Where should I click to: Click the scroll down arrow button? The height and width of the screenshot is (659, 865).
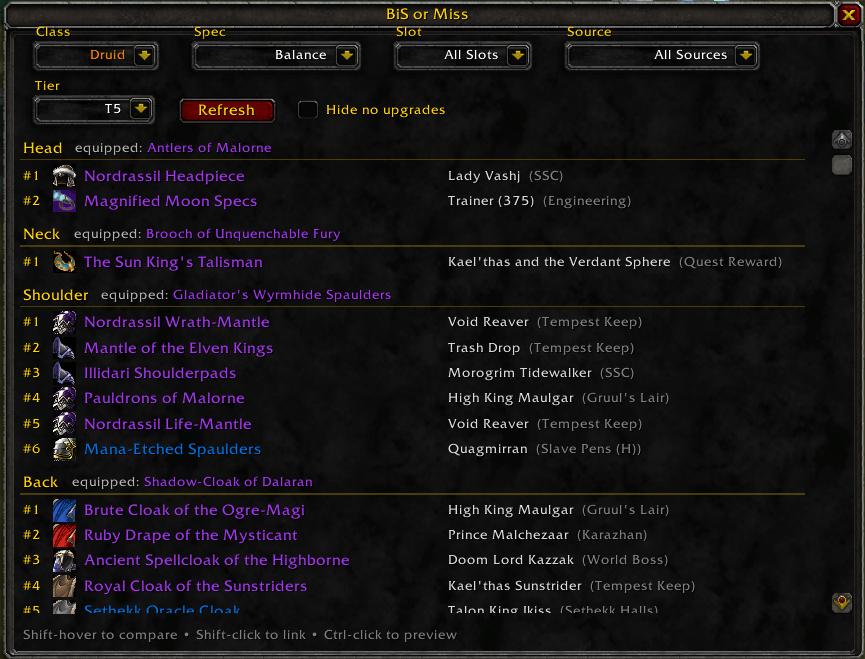pos(842,602)
